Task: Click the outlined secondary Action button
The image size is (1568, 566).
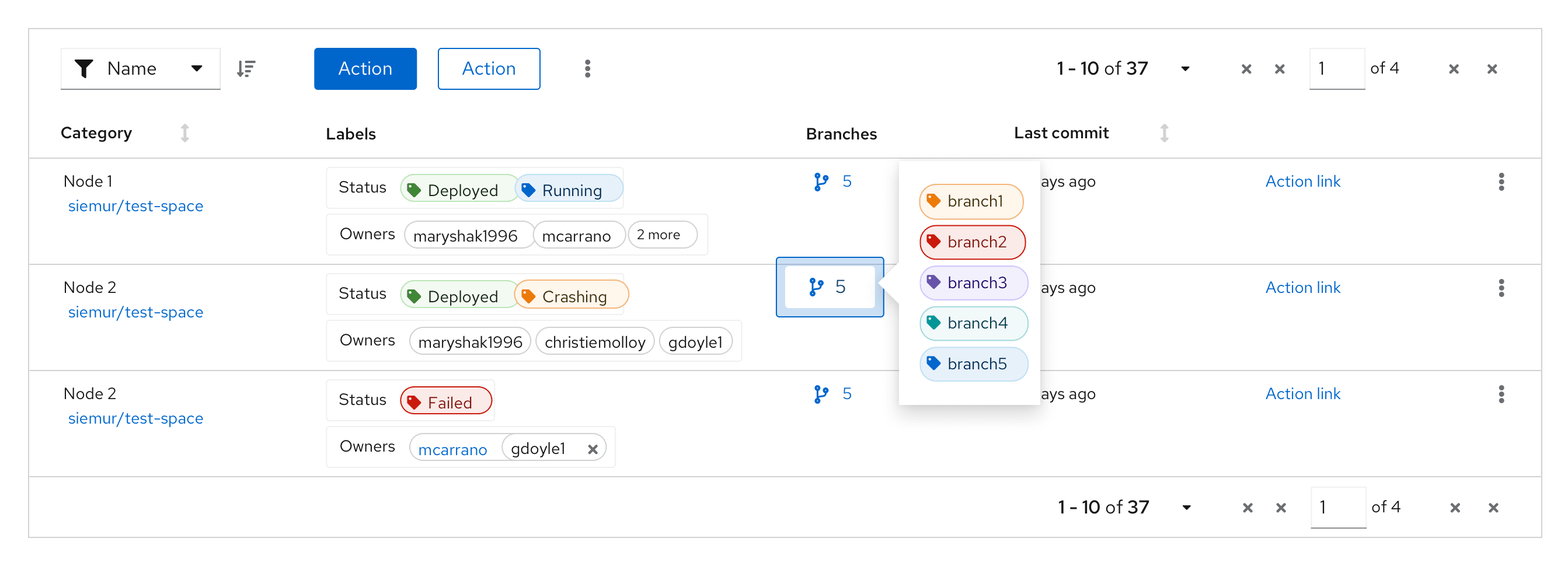Action: coord(488,69)
